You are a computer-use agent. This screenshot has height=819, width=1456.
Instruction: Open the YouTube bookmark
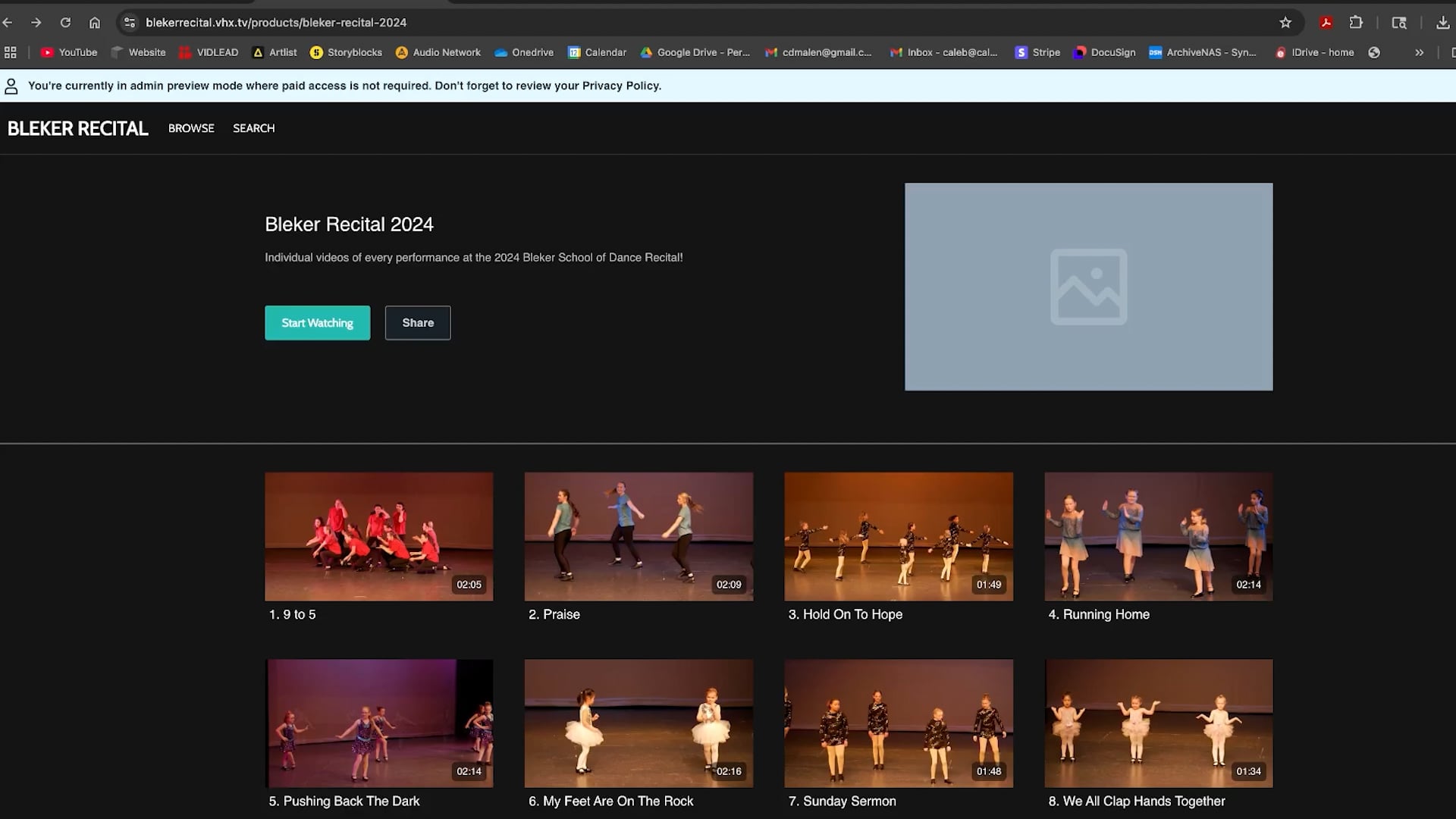pyautogui.click(x=68, y=52)
